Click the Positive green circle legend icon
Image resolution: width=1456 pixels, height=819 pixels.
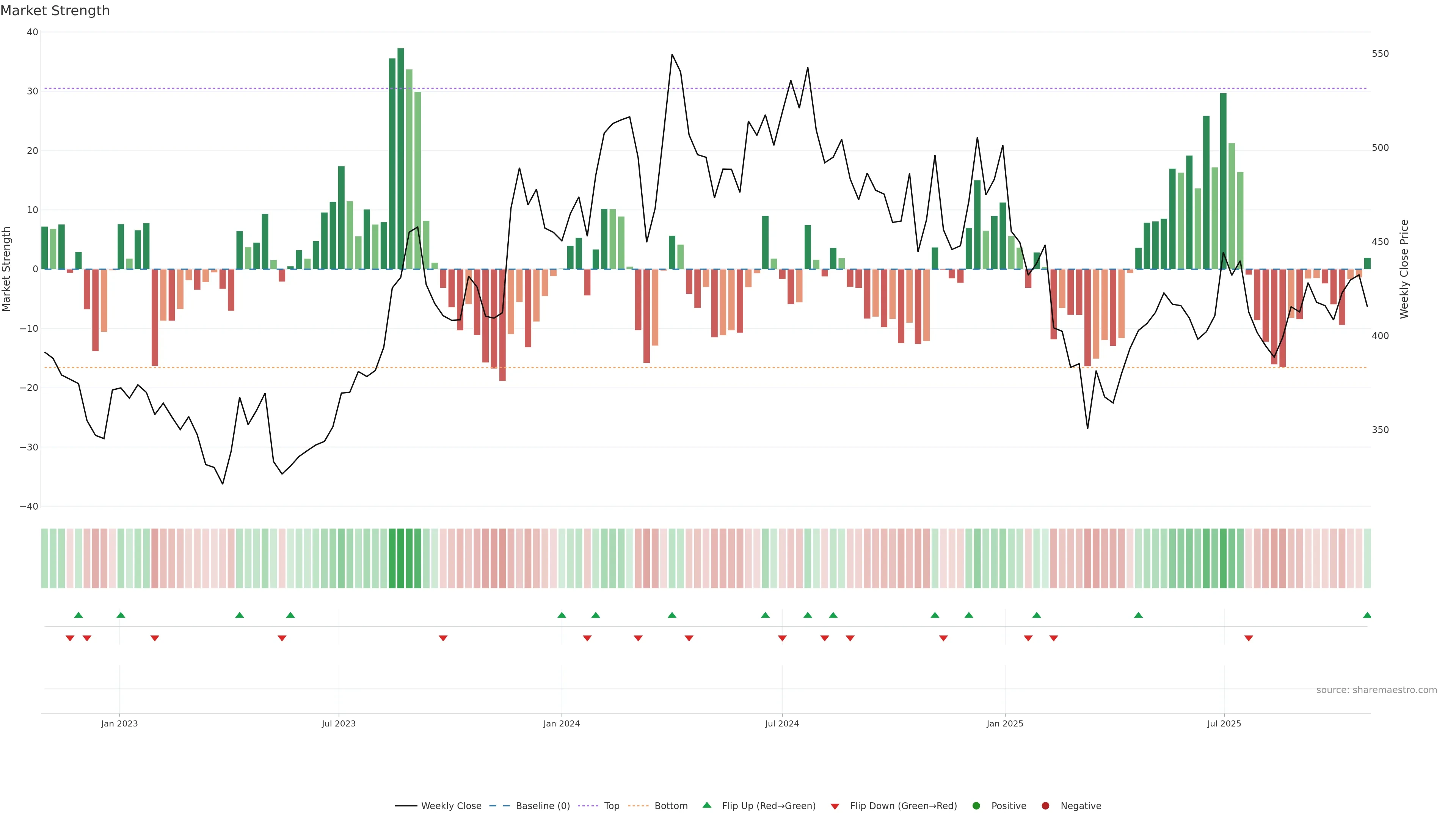coord(976,806)
